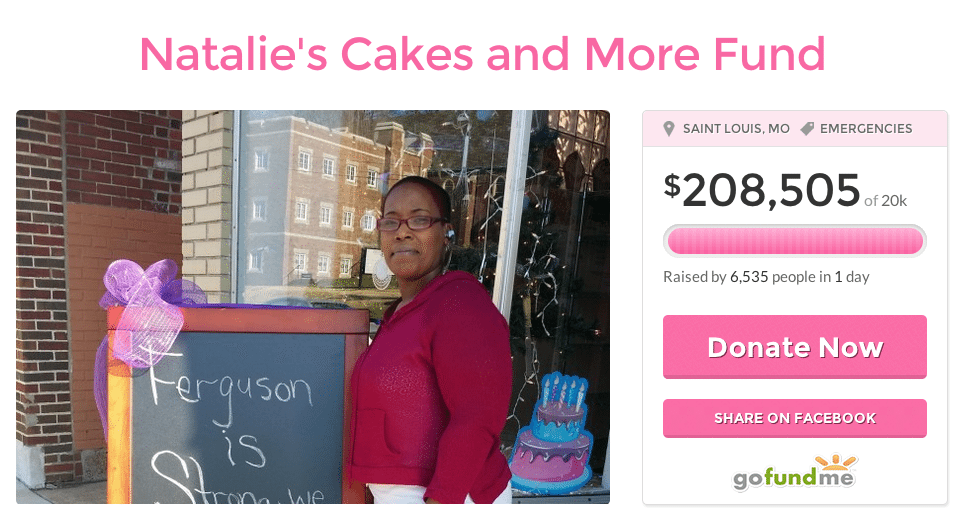Click the pink fundraising progress bar

795,241
